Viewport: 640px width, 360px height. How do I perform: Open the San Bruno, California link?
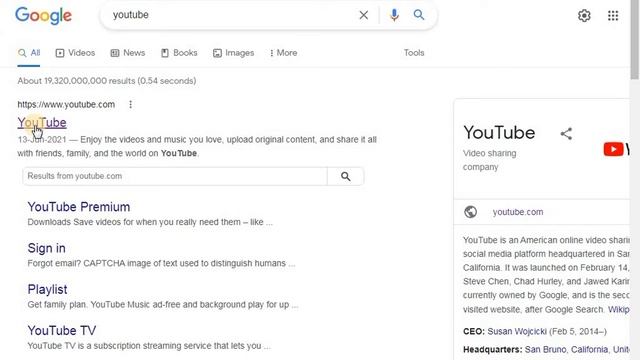(577, 349)
